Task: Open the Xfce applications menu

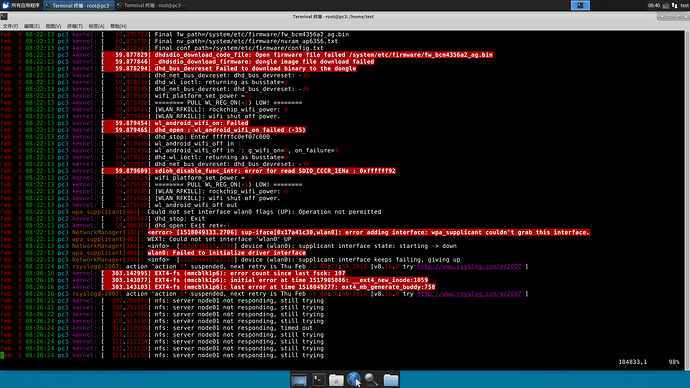Action: [x=21, y=5]
